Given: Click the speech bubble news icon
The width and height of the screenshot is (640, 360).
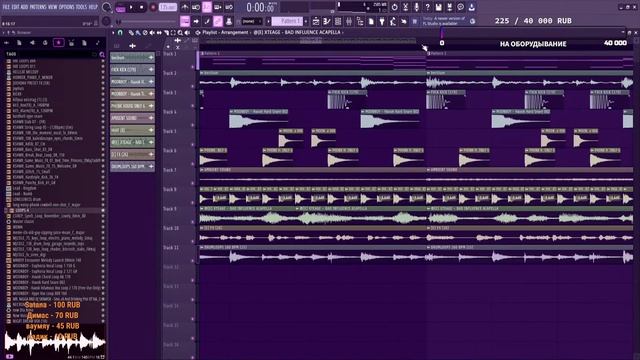Looking at the screenshot, I should pos(460,7).
